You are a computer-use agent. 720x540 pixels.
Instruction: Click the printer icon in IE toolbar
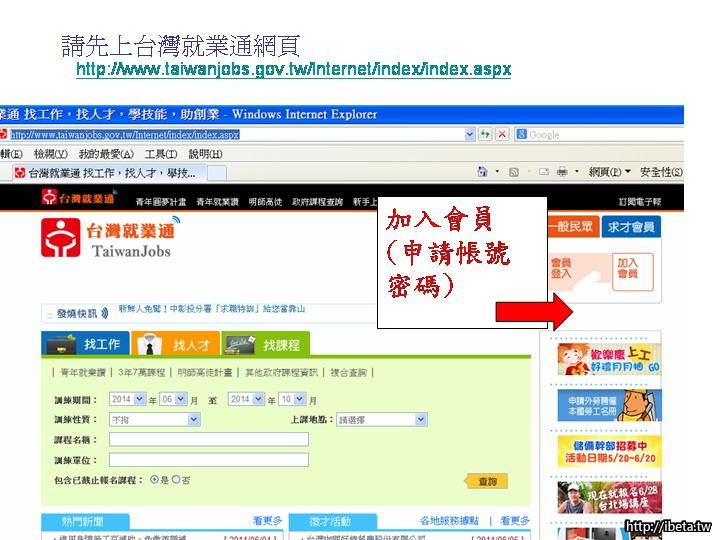(562, 172)
